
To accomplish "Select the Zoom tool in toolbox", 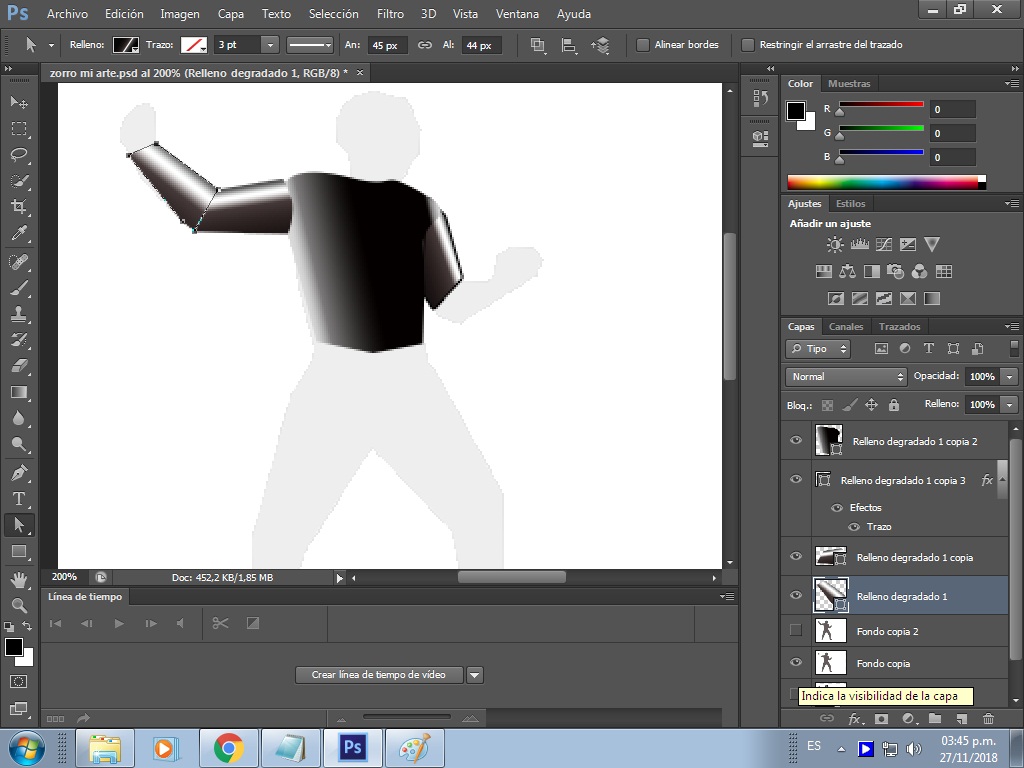I will click(19, 605).
